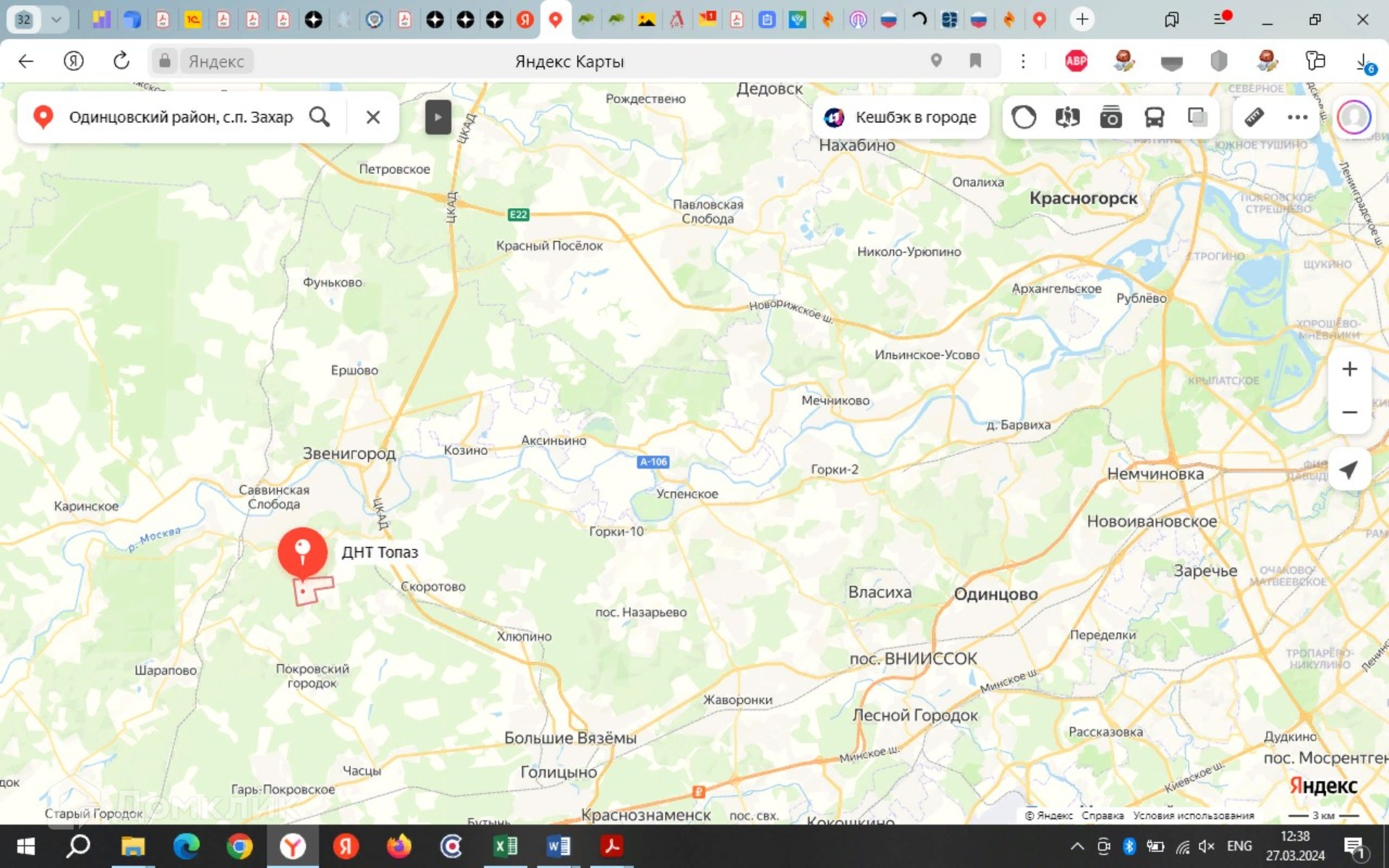1389x868 pixels.
Task: Clear the map search query
Action: tap(373, 117)
